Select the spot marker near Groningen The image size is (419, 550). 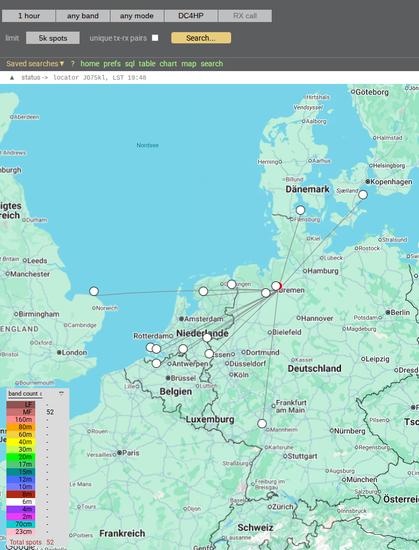231,284
